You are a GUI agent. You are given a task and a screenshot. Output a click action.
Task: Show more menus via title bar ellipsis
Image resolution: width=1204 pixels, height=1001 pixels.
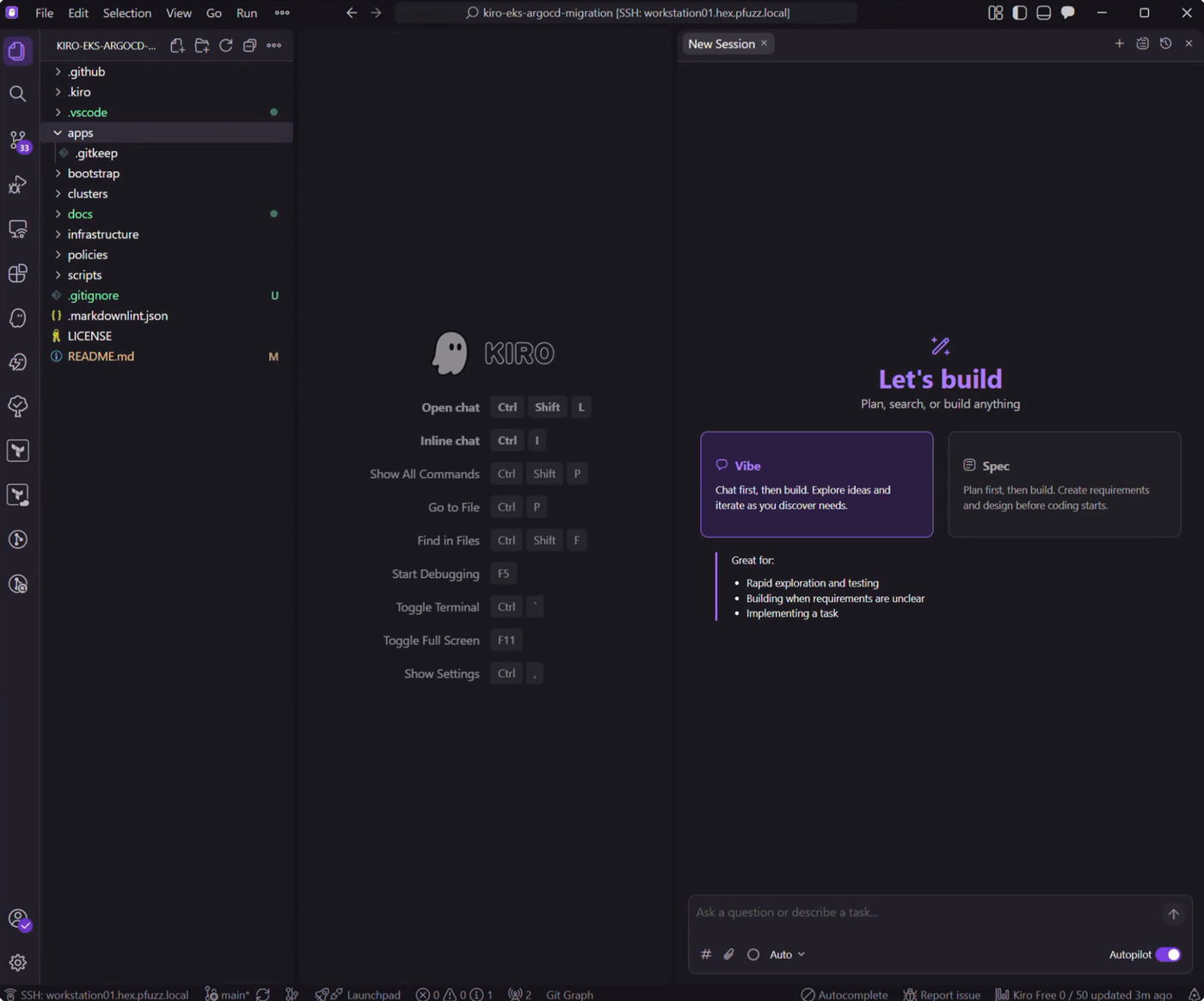[282, 13]
